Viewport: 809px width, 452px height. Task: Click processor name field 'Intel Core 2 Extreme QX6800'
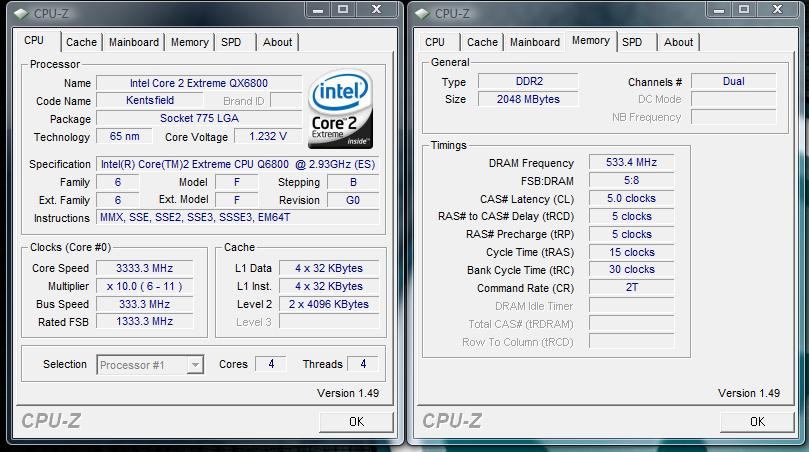coord(199,83)
